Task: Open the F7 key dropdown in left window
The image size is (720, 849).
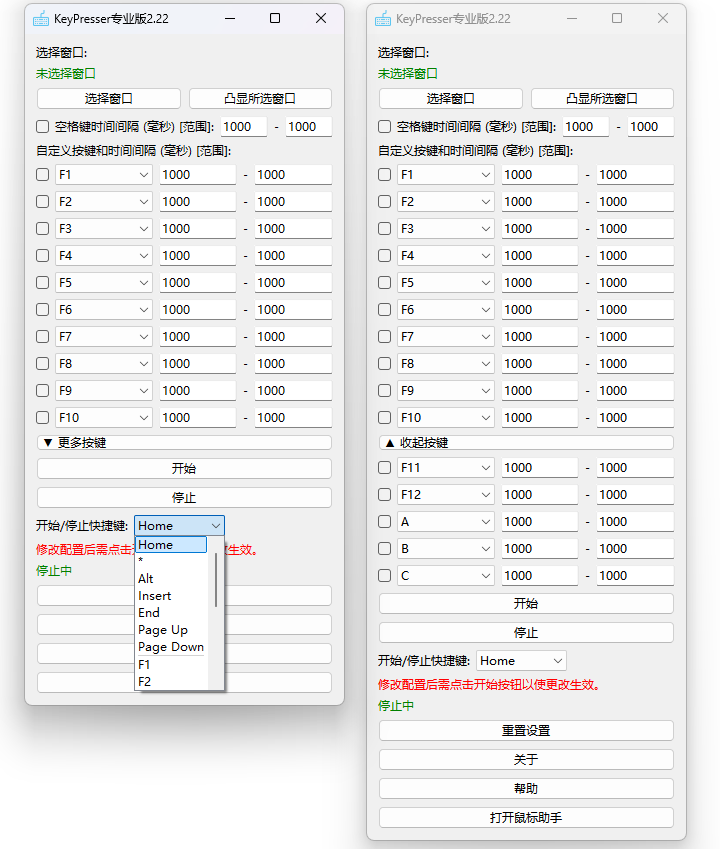Action: pyautogui.click(x=103, y=337)
